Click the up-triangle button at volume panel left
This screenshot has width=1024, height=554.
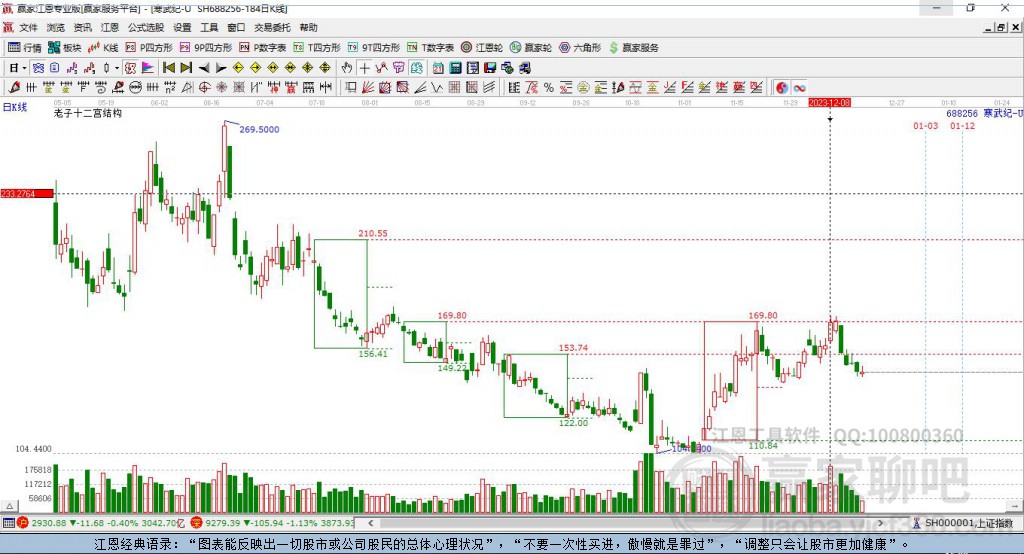10,506
